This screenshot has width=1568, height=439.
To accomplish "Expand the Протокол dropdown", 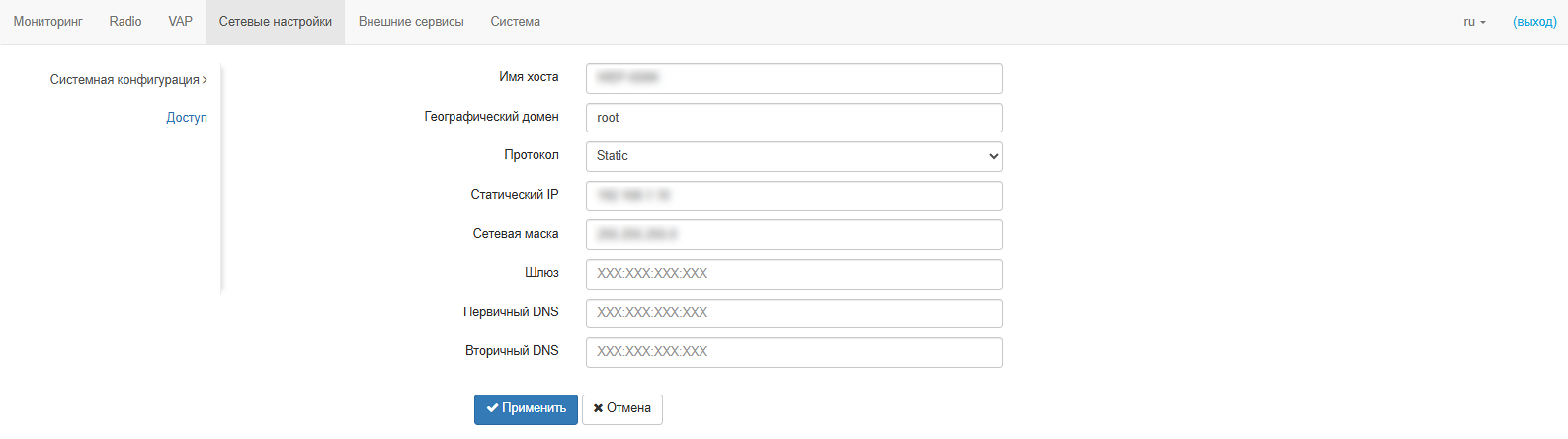I will click(793, 156).
